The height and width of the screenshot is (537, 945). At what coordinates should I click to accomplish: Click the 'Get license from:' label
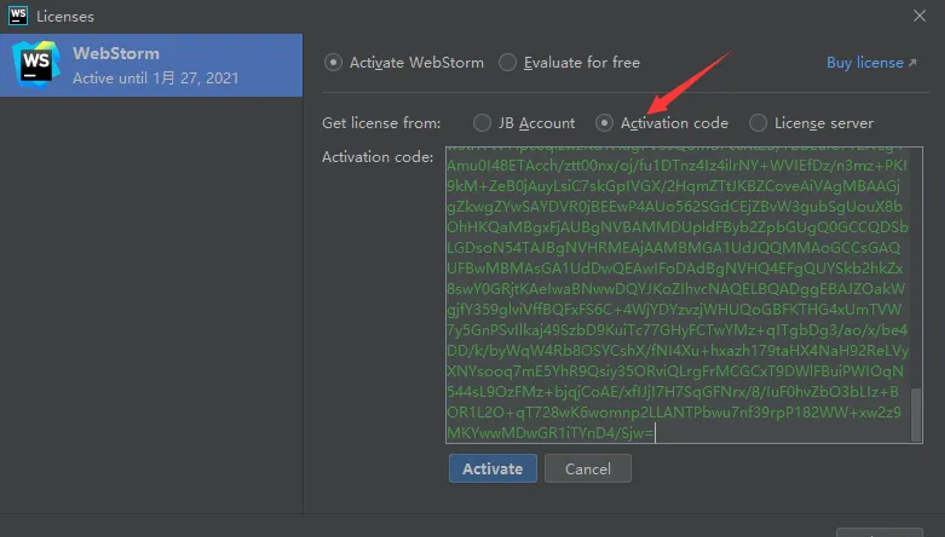(x=381, y=123)
